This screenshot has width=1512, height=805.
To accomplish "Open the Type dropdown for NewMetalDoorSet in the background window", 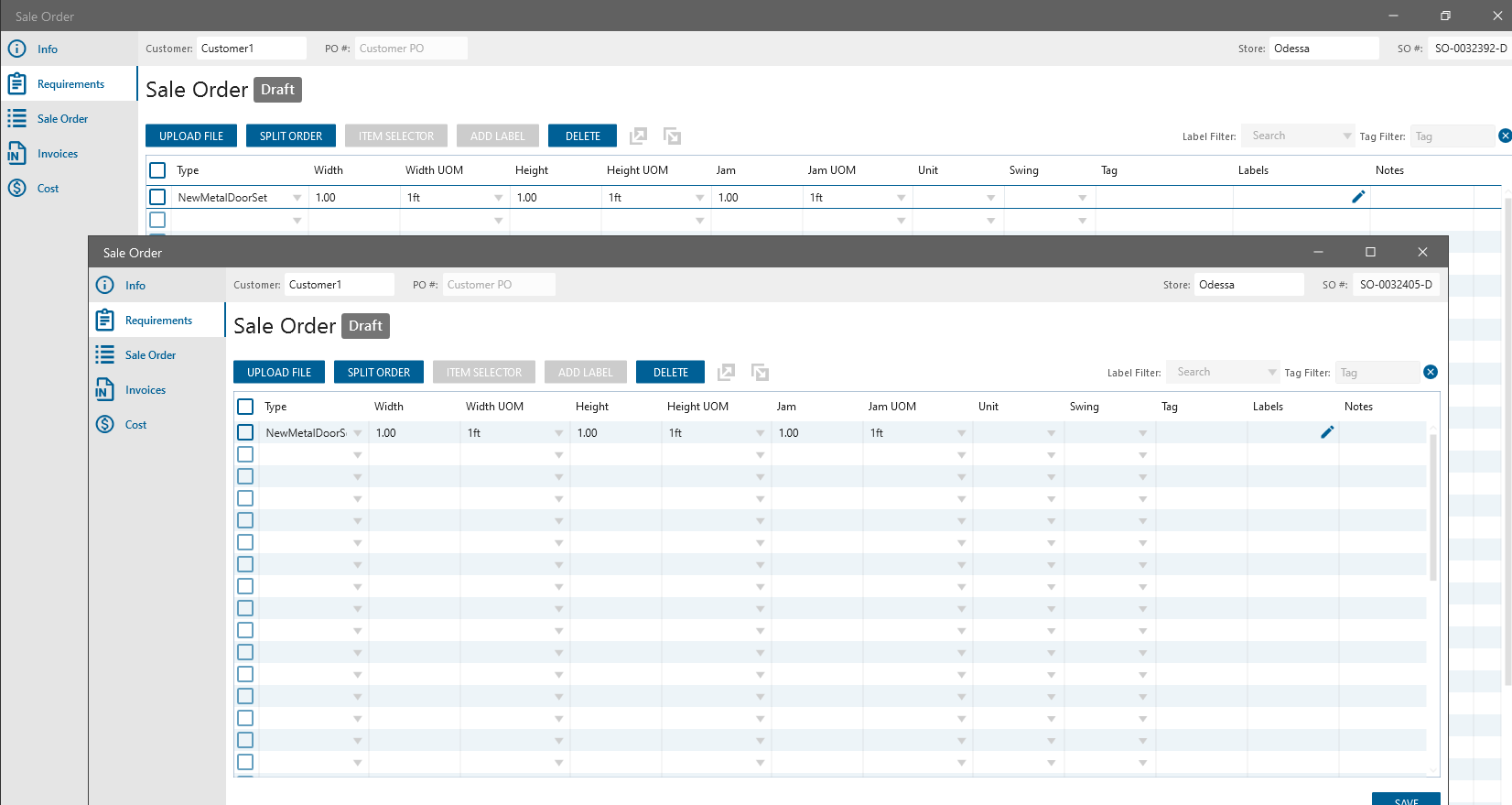I will 297,198.
